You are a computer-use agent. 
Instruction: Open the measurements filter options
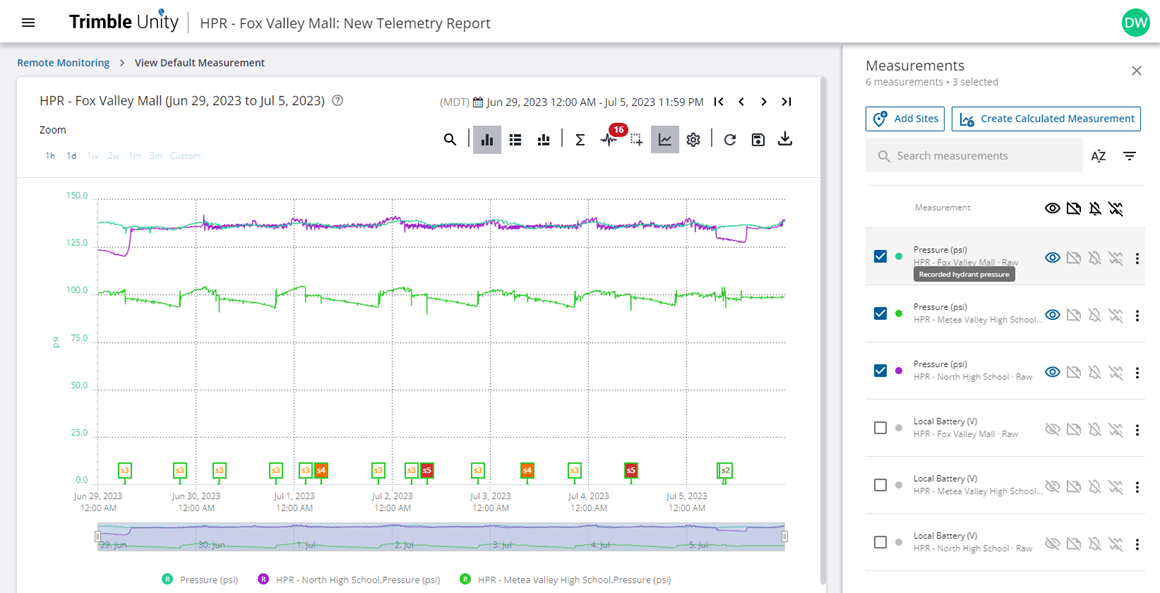pyautogui.click(x=1129, y=156)
